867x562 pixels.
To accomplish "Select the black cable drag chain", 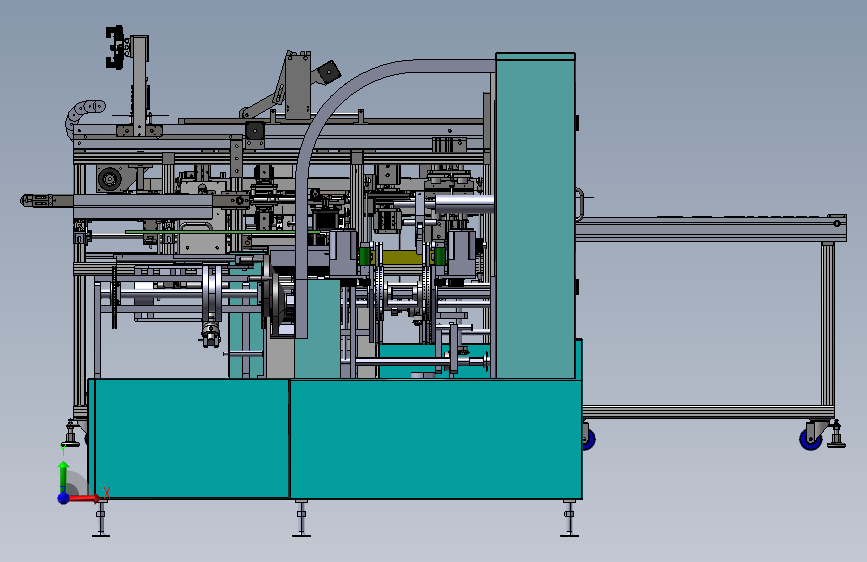I will [82, 117].
